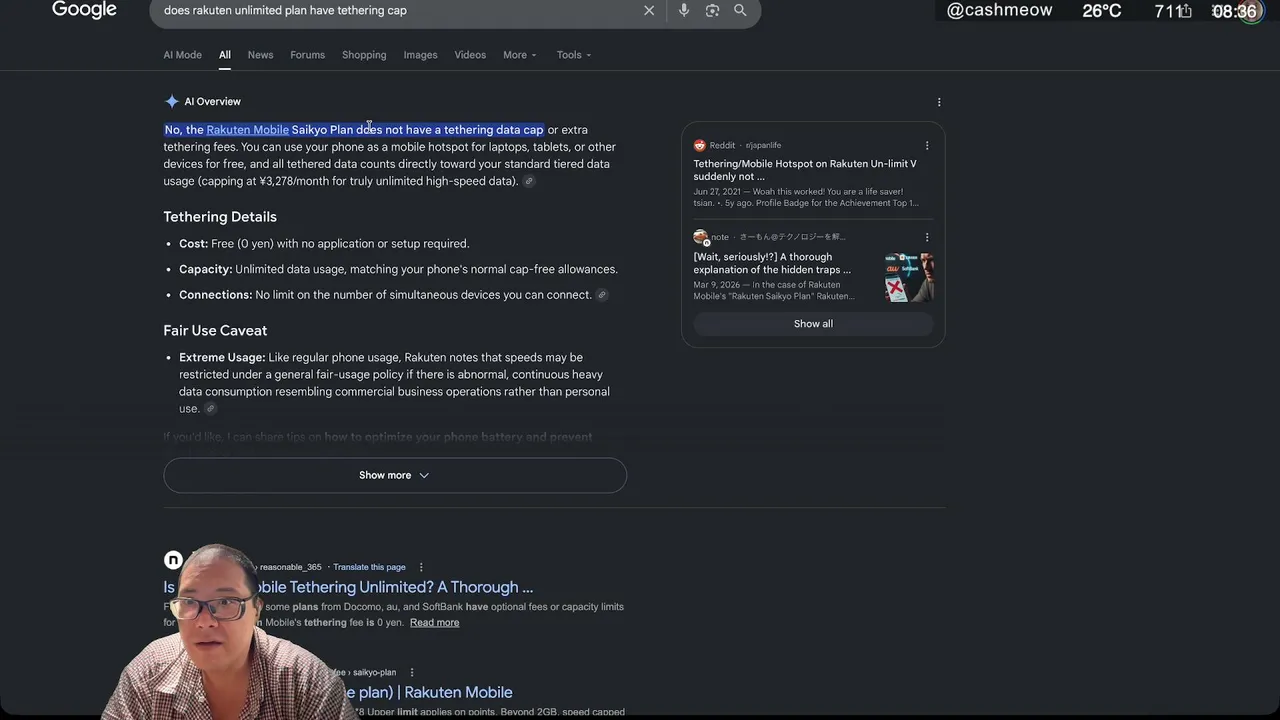Click 'Show all' sources button
Screen dimensions: 1280x720
813,324
